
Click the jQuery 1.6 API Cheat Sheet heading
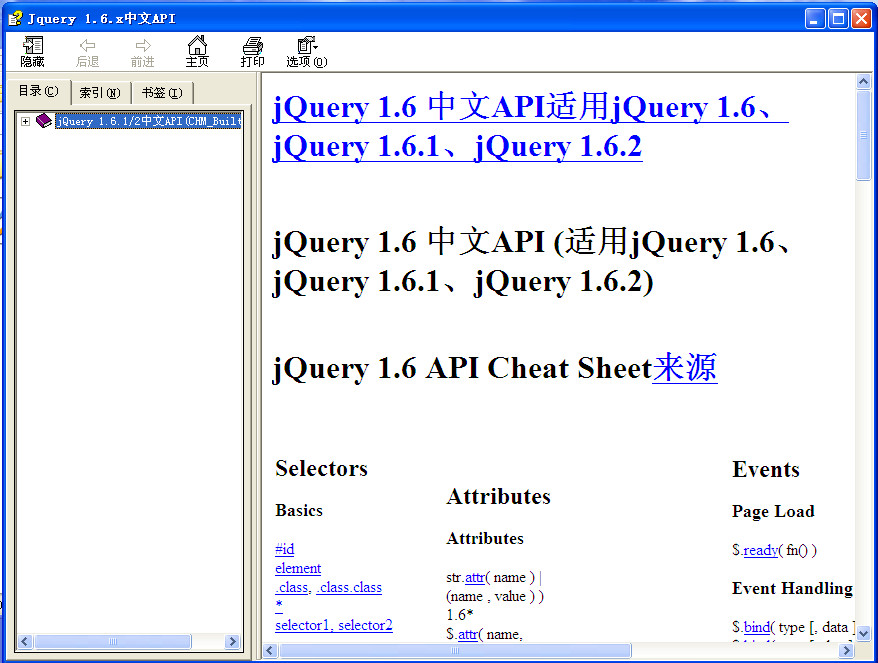[x=463, y=368]
